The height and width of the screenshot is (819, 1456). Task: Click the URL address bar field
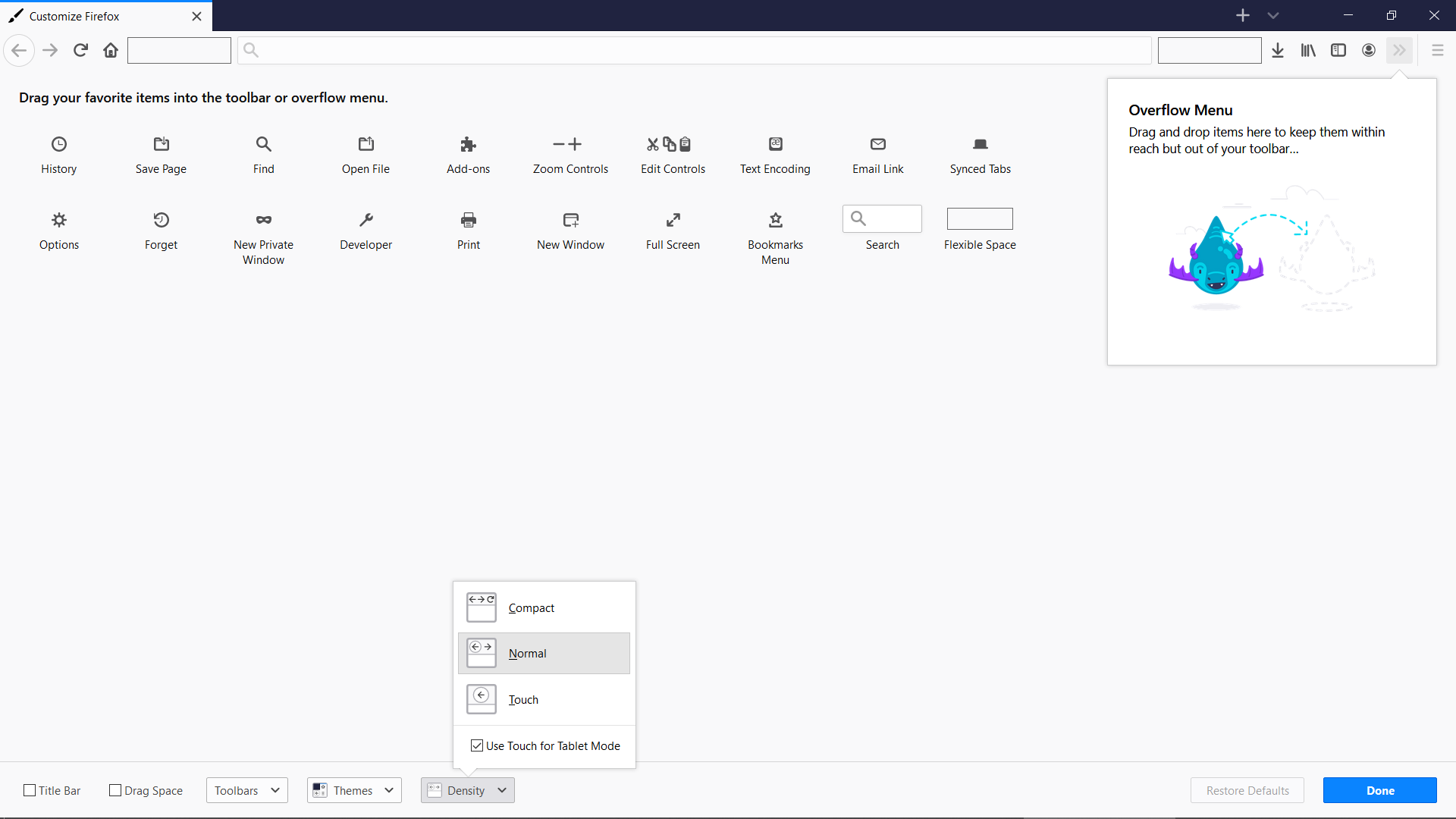click(694, 50)
